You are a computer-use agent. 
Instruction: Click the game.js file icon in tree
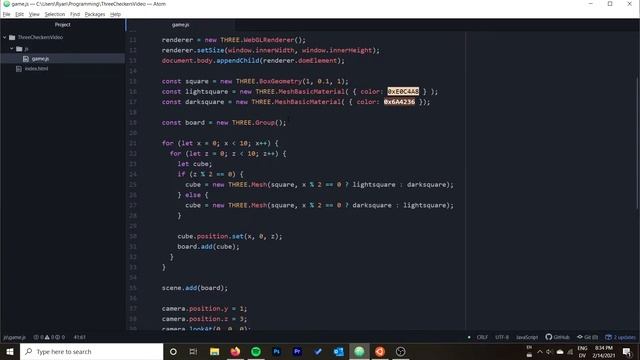pyautogui.click(x=26, y=59)
